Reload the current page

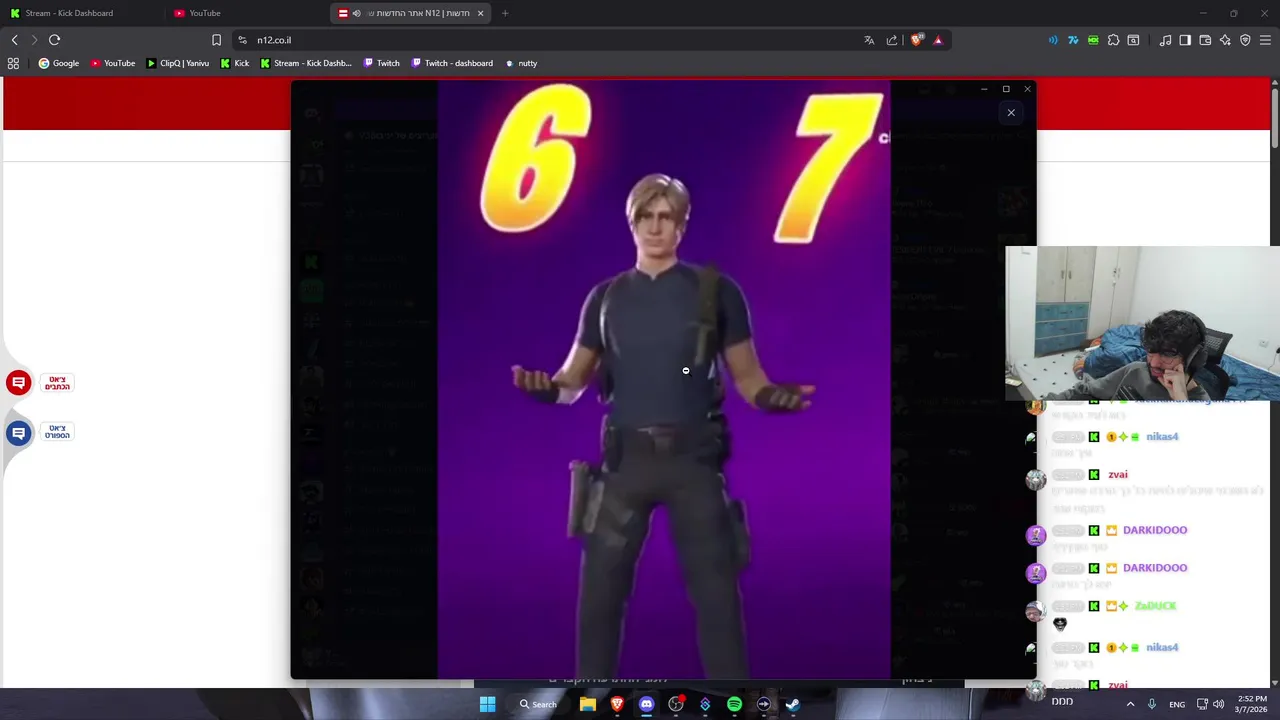pyautogui.click(x=54, y=40)
